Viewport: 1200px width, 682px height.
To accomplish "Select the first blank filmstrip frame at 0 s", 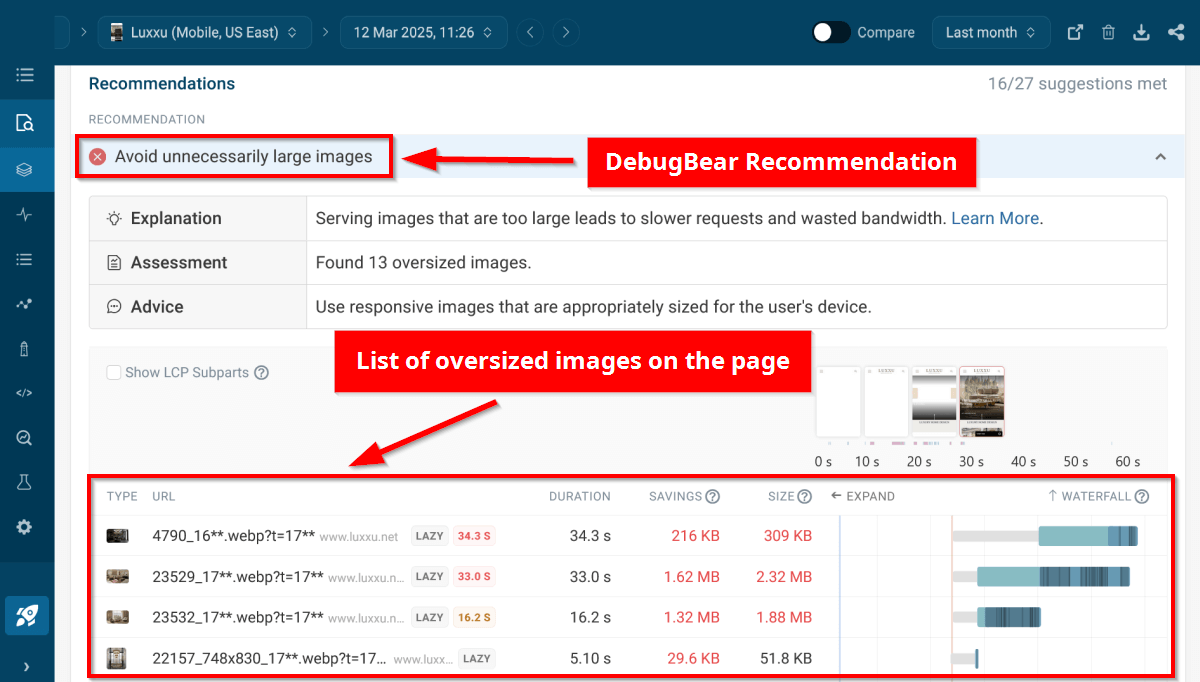I will (838, 402).
